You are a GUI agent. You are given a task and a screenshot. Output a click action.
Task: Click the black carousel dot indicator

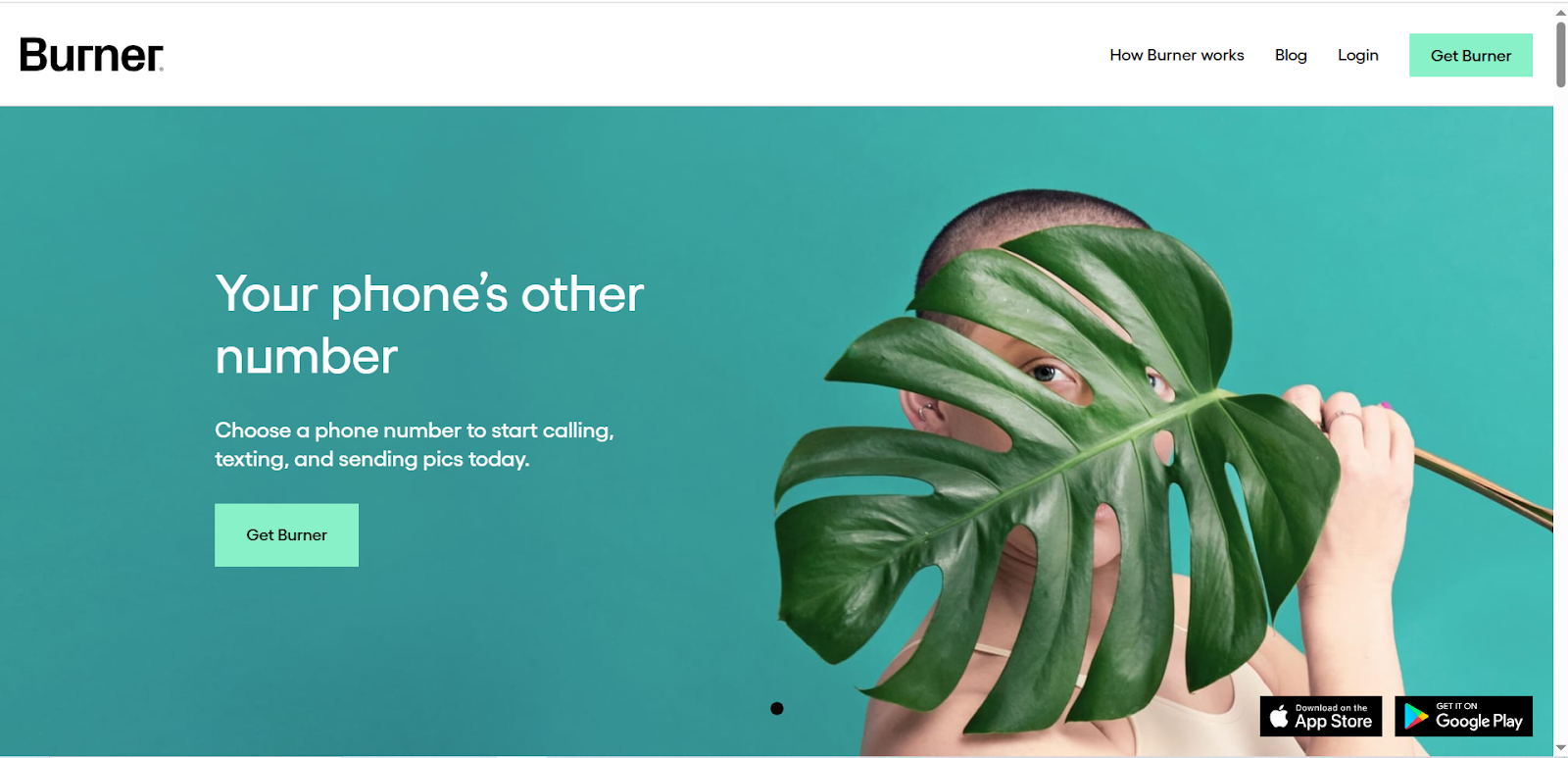pyautogui.click(x=777, y=708)
